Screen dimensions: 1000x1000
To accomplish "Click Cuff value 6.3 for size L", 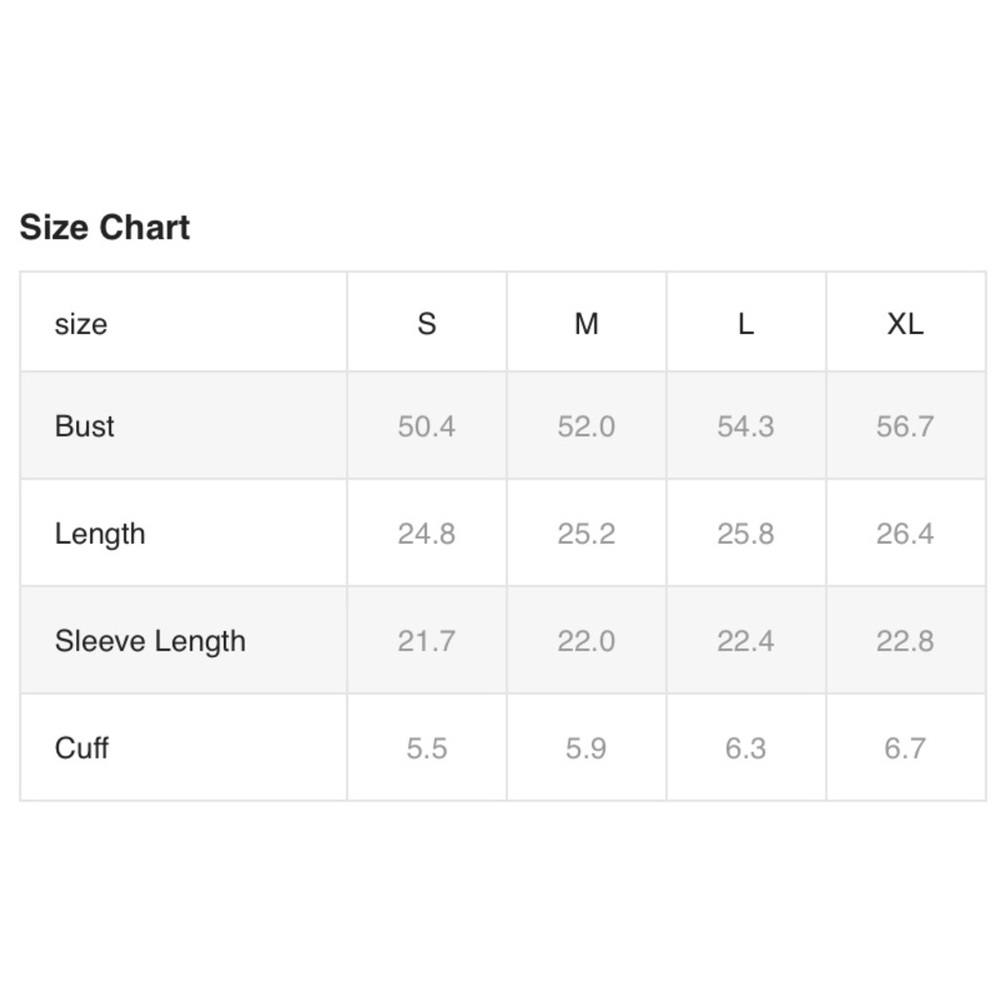I will tap(746, 748).
